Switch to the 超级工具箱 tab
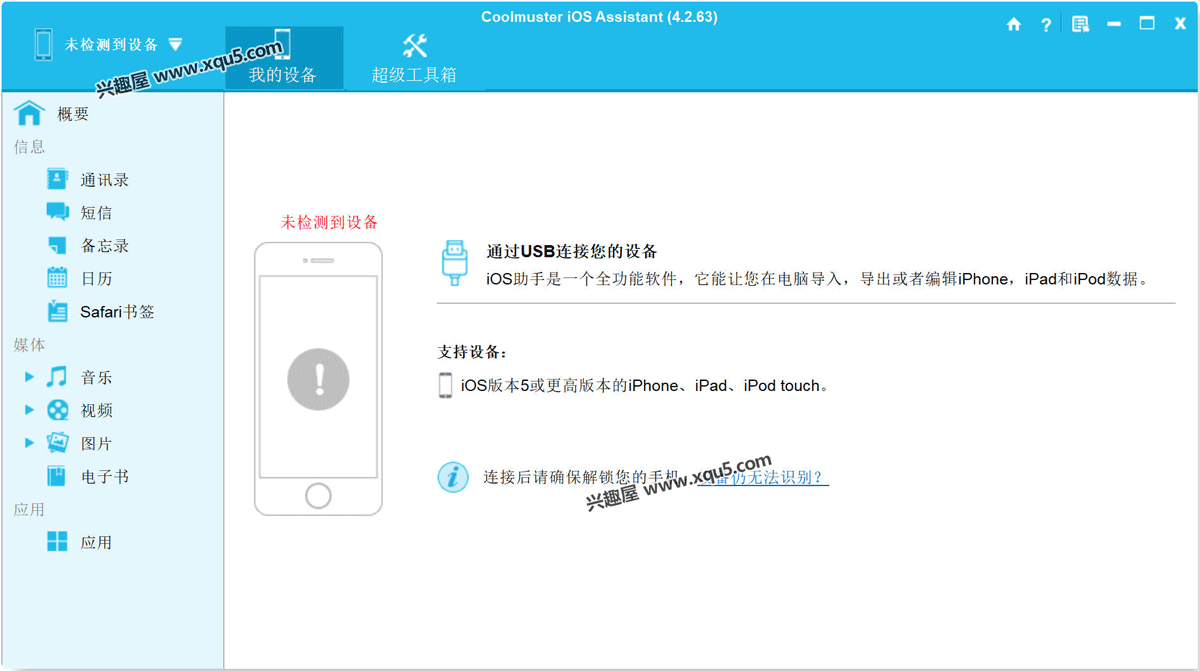 tap(414, 58)
